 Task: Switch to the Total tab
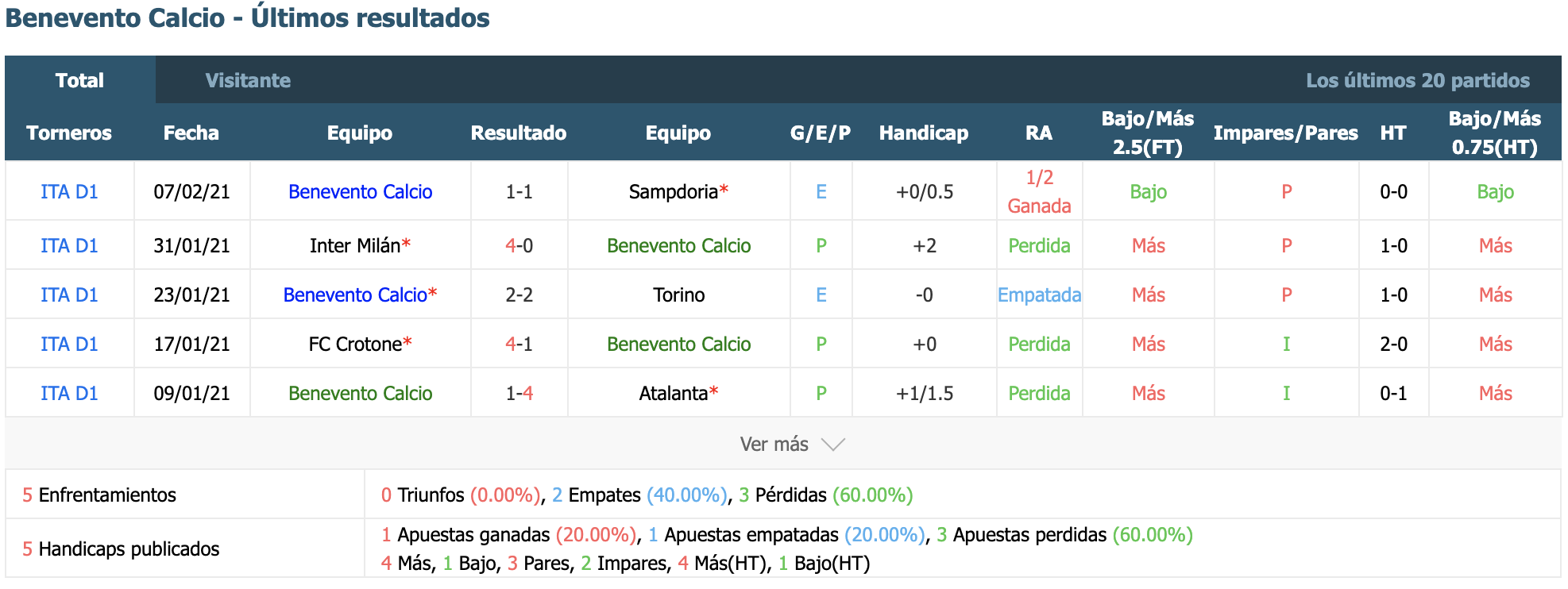tap(79, 80)
